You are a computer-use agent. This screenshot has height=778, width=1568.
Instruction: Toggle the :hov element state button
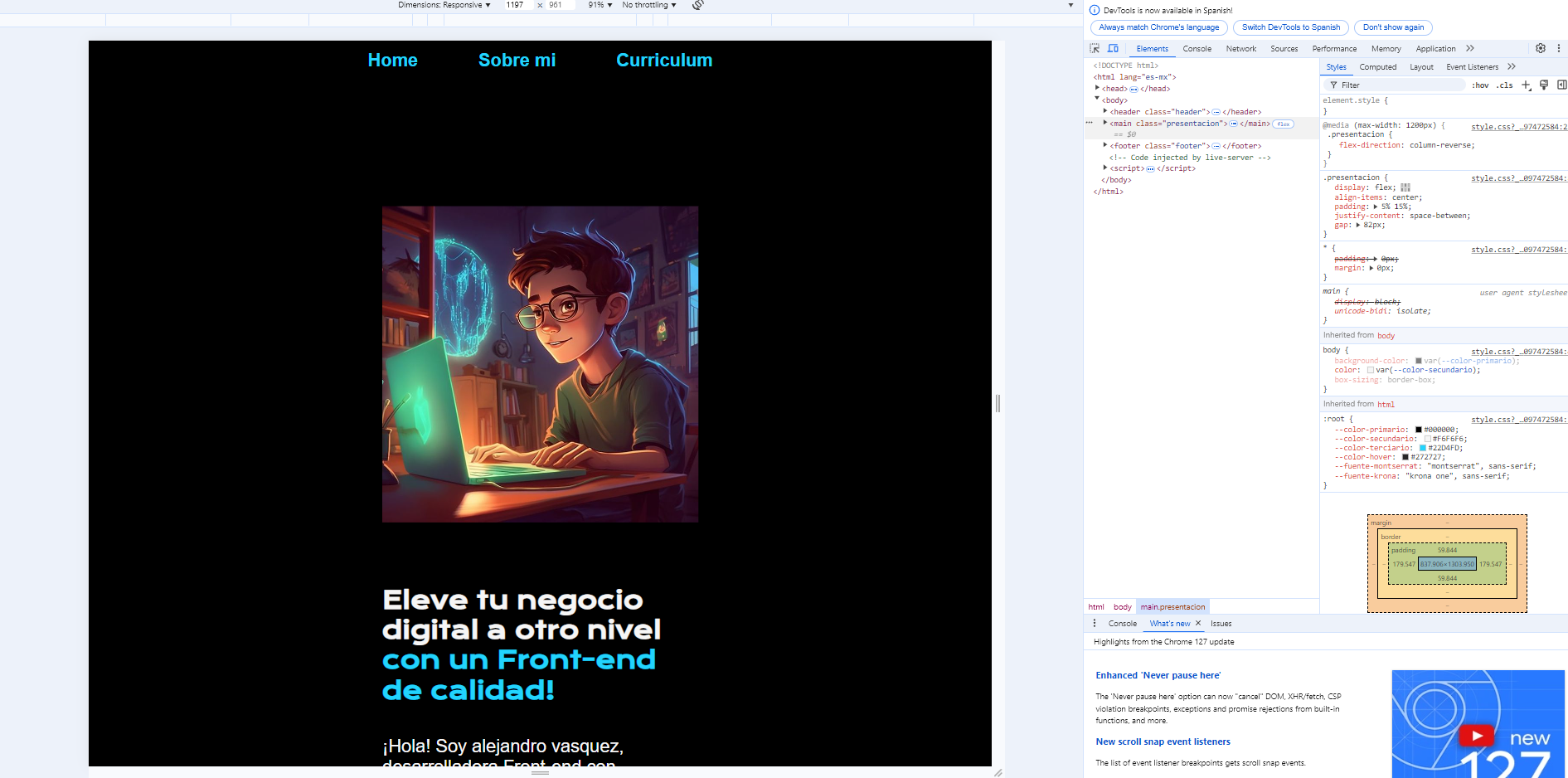pos(1481,85)
